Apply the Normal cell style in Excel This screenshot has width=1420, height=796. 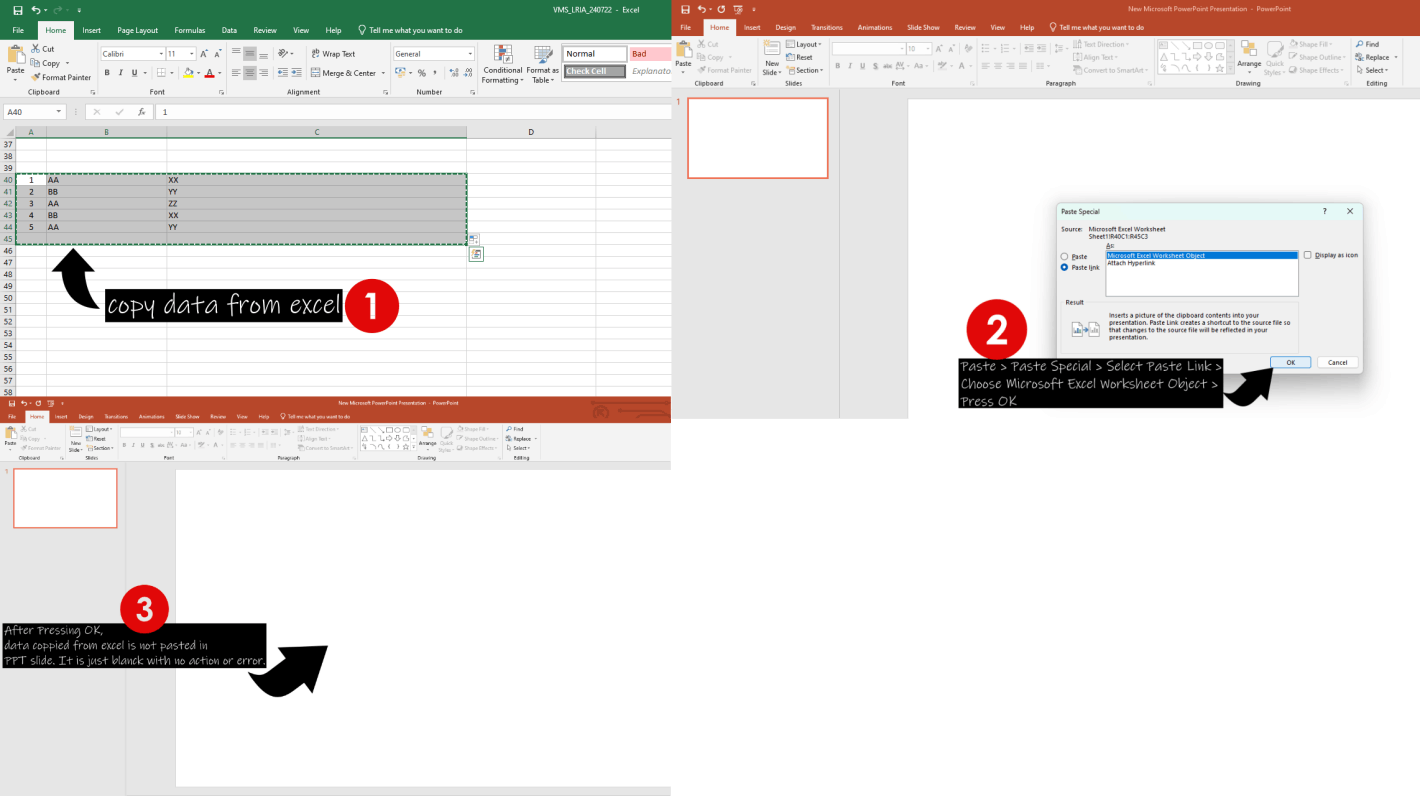pos(595,54)
